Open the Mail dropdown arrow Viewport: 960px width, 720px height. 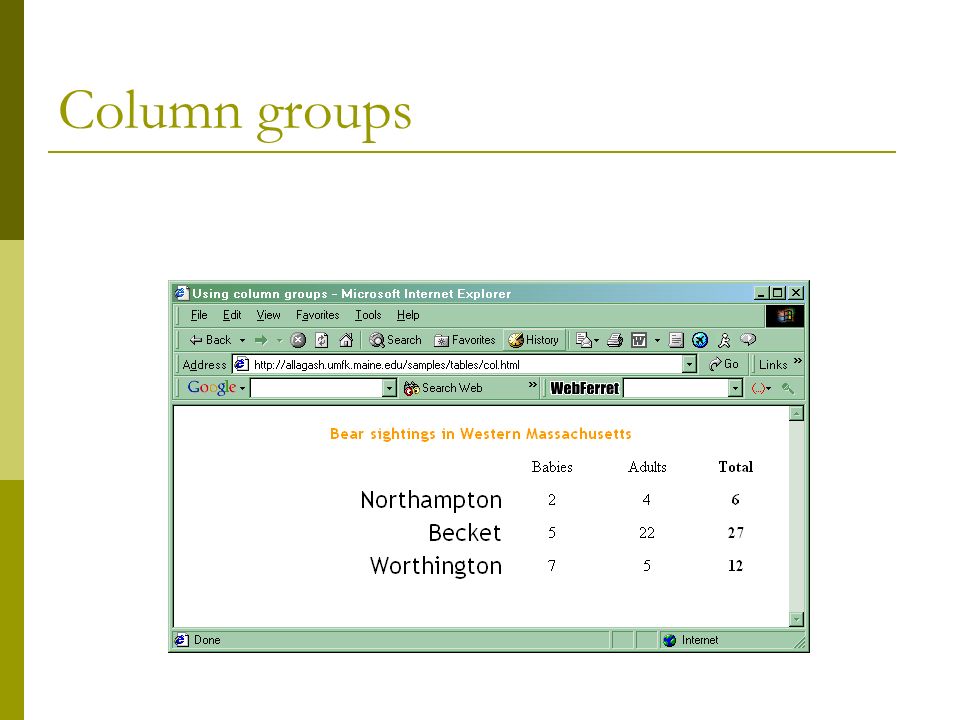pyautogui.click(x=596, y=340)
